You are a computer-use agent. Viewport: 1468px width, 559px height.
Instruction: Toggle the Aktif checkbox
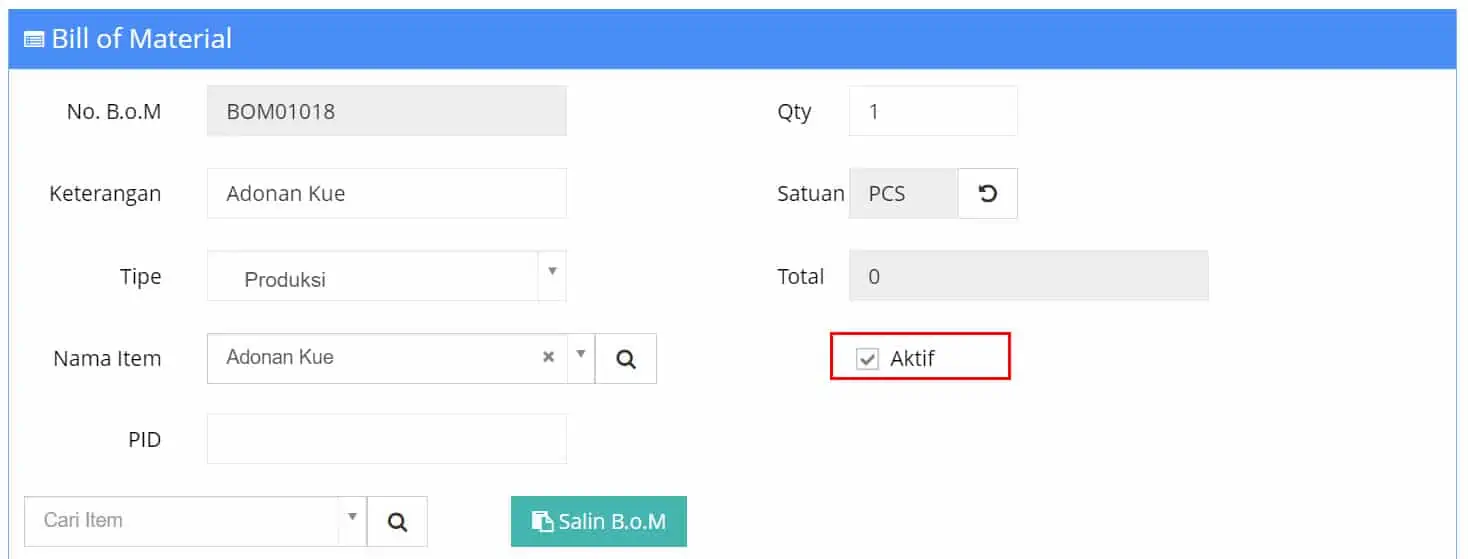pos(867,359)
